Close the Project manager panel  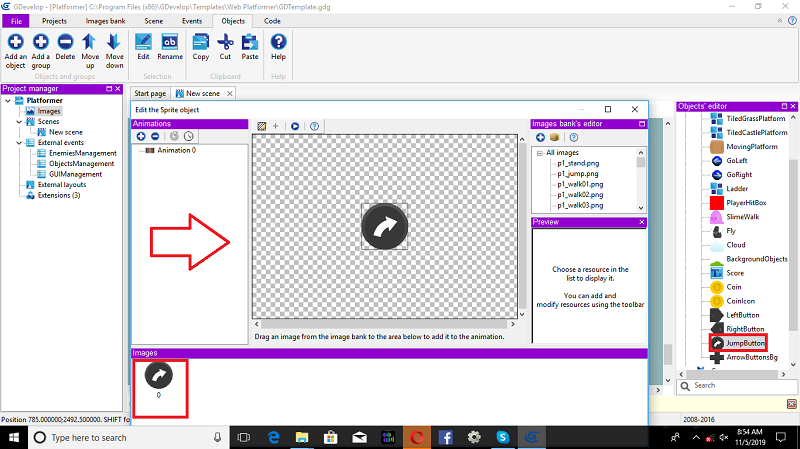point(118,89)
